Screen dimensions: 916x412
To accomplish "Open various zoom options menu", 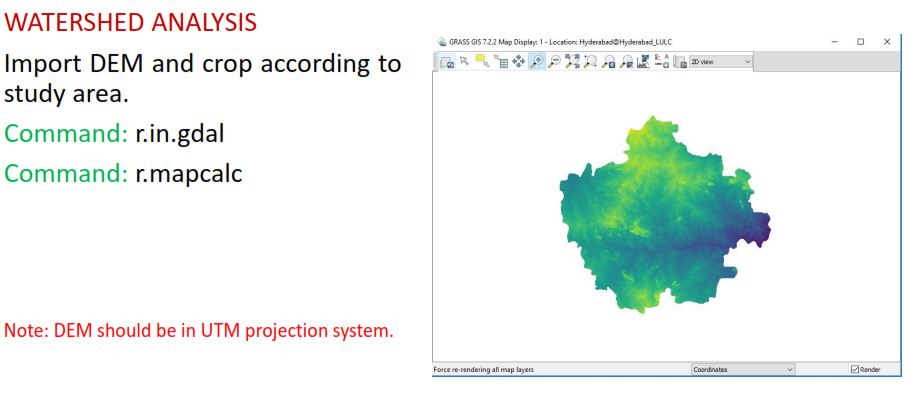I will click(x=626, y=62).
